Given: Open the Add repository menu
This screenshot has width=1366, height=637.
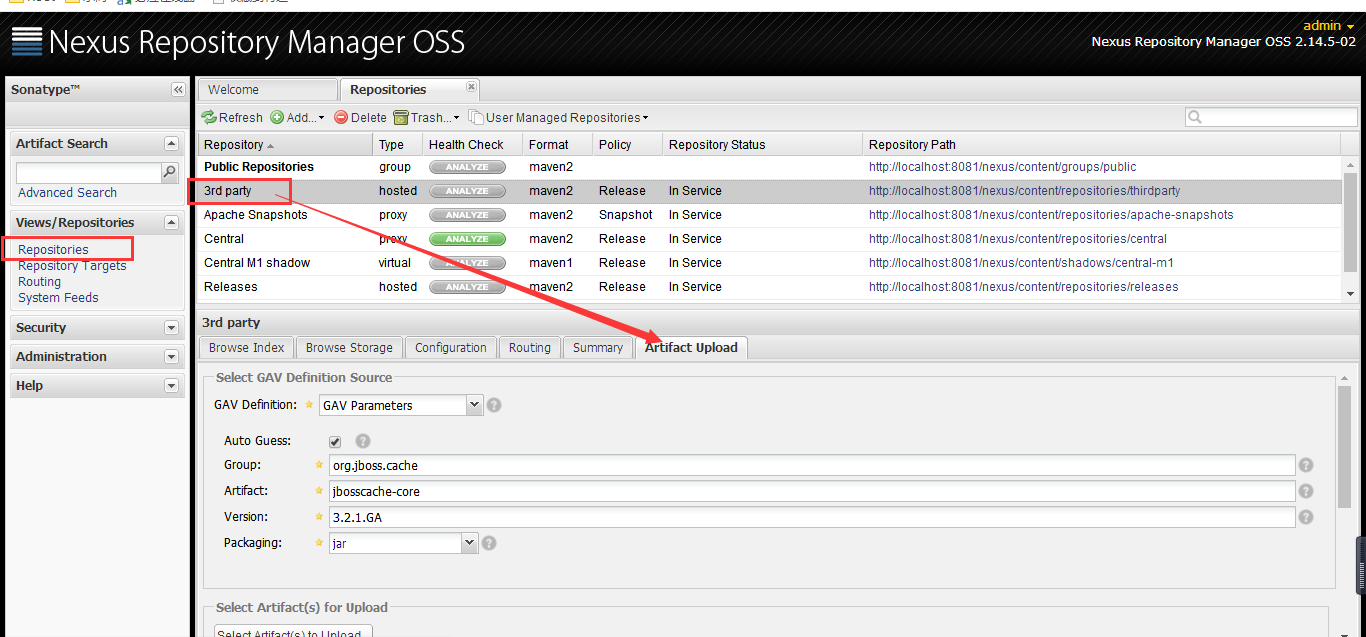Looking at the screenshot, I should (x=297, y=117).
